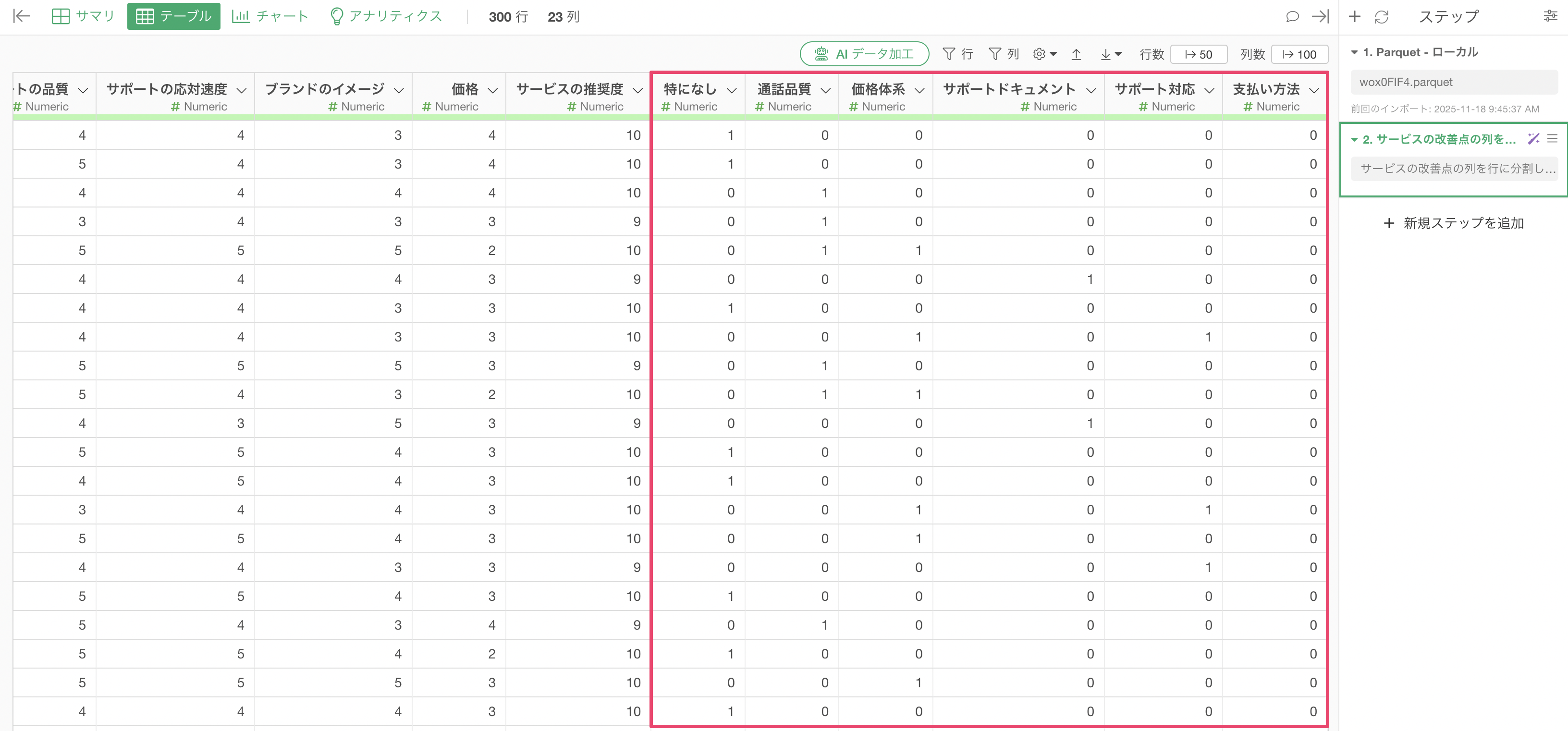Switch to the サマリ tab
The image size is (1568, 731).
(x=84, y=16)
